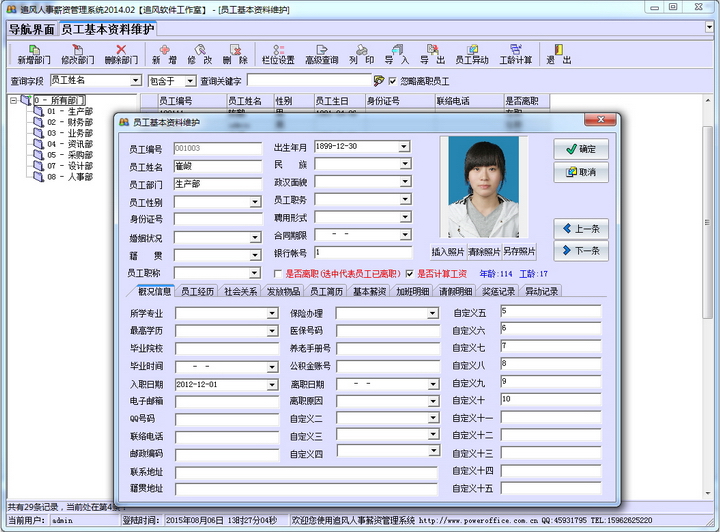The image size is (720, 532).
Task: Go to previous record with 上一条
Action: [581, 229]
